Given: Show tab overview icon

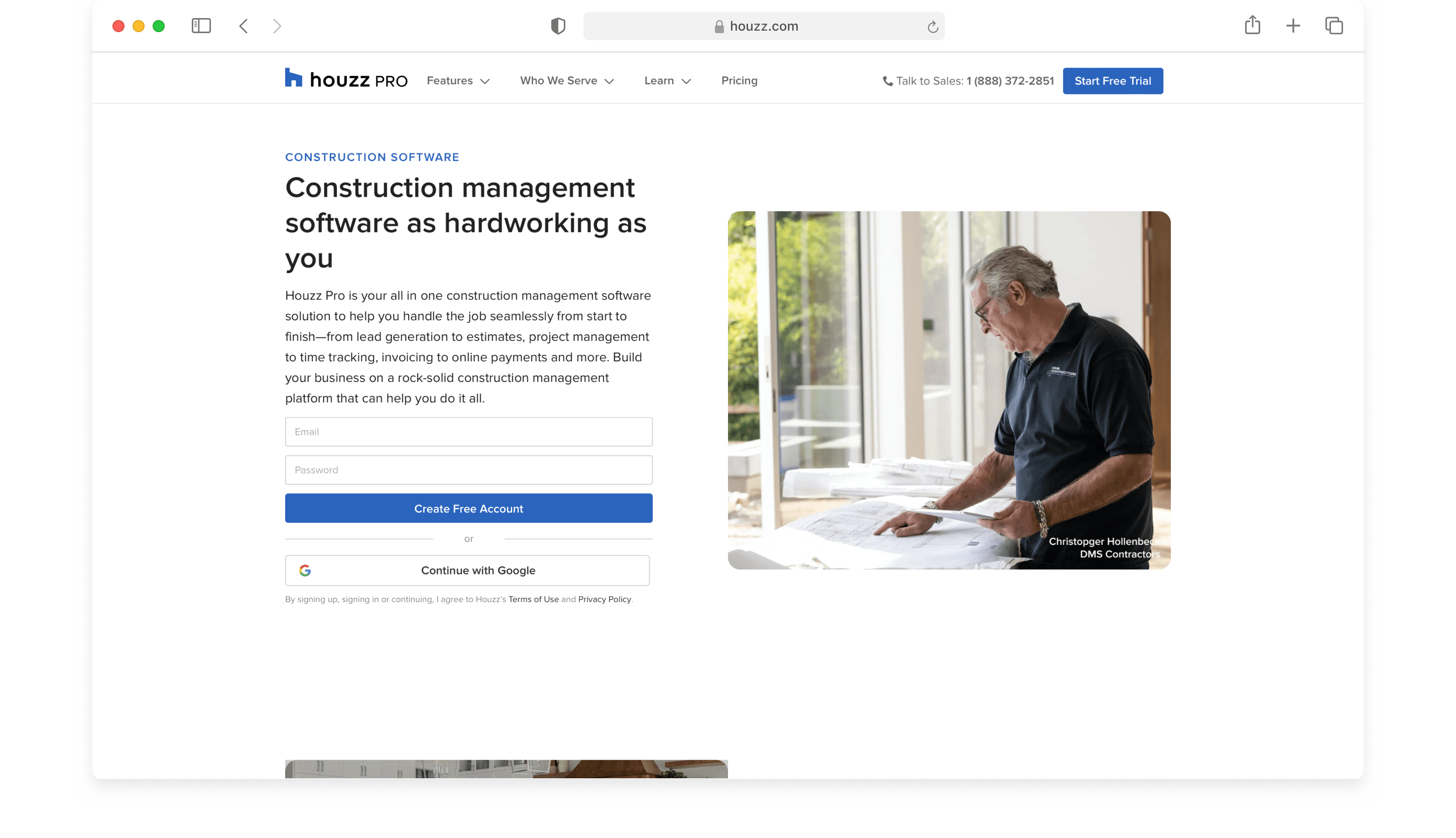Looking at the screenshot, I should pos(1334,26).
